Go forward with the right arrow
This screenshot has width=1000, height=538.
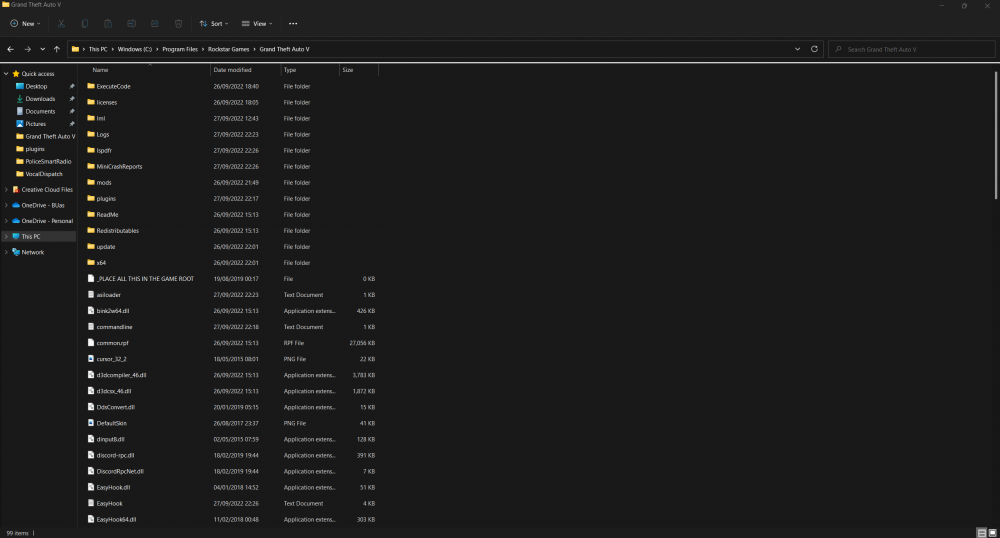click(27, 49)
